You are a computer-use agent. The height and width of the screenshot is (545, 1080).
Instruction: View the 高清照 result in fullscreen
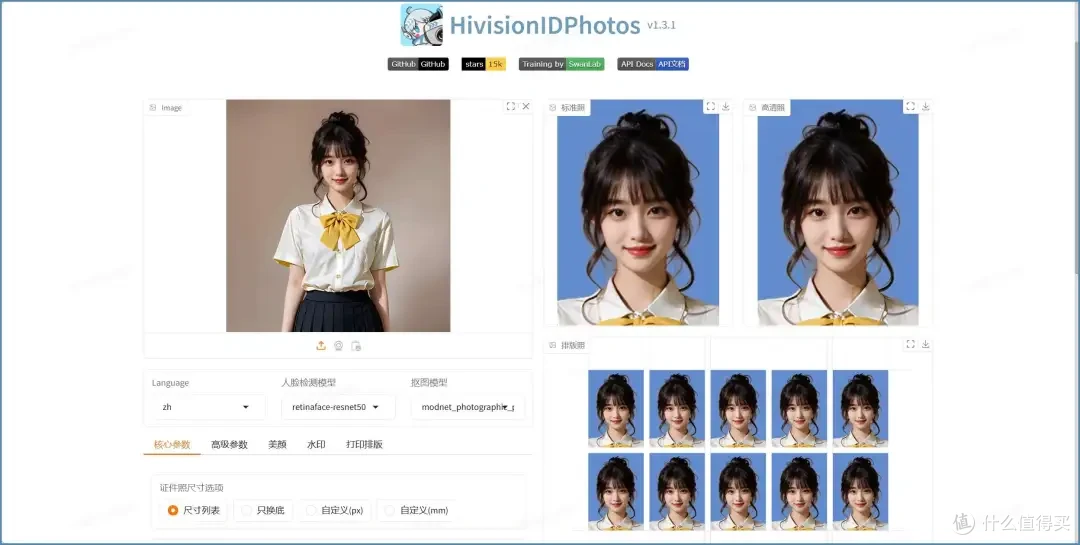coord(910,106)
